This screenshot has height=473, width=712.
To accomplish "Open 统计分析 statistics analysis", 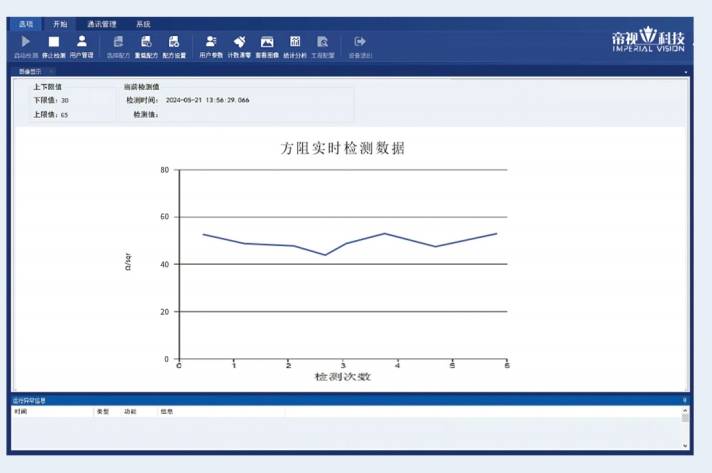I will 295,46.
